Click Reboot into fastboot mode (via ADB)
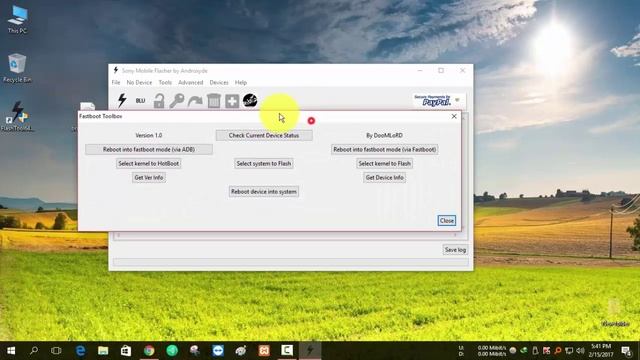The image size is (640, 360). (149, 149)
